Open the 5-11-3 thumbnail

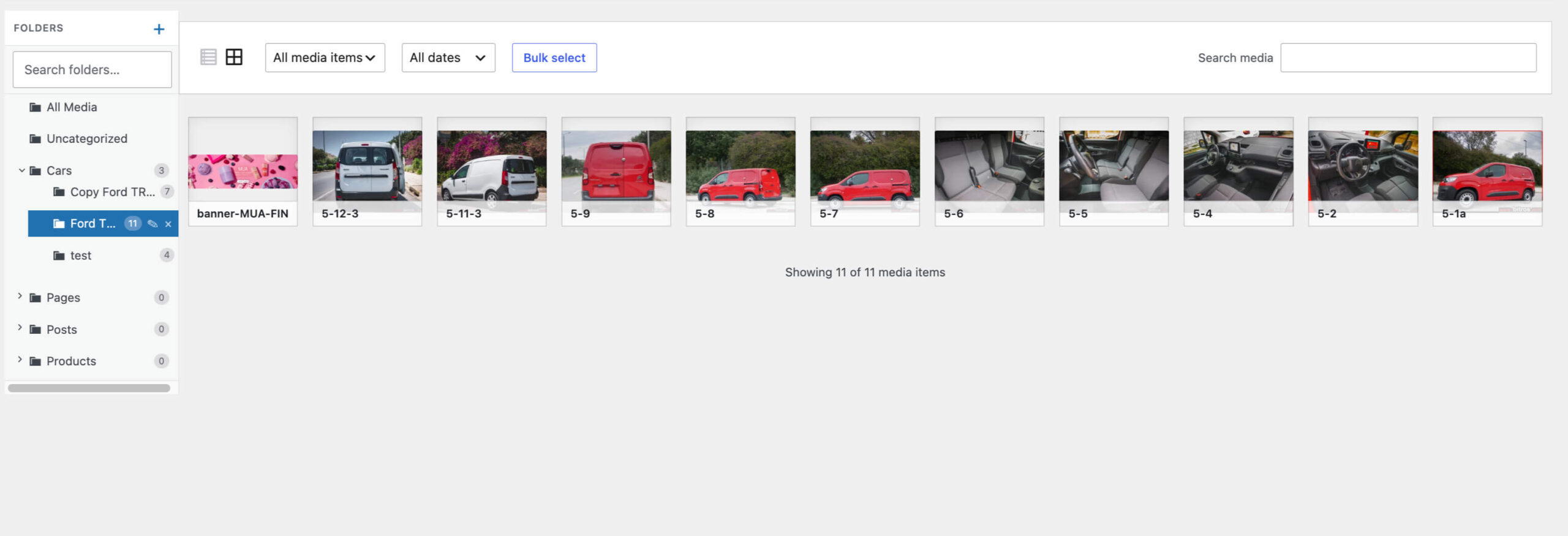[491, 172]
